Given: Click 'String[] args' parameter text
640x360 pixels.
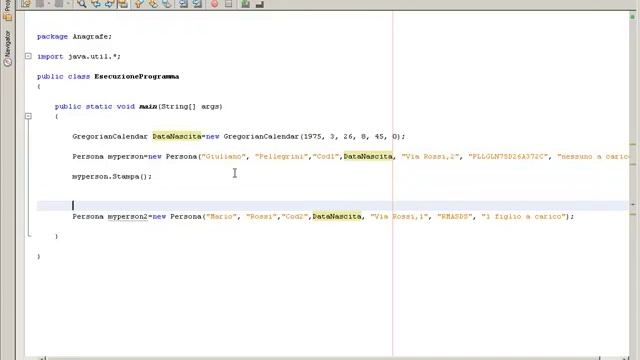Looking at the screenshot, I should pyautogui.click(x=191, y=107).
